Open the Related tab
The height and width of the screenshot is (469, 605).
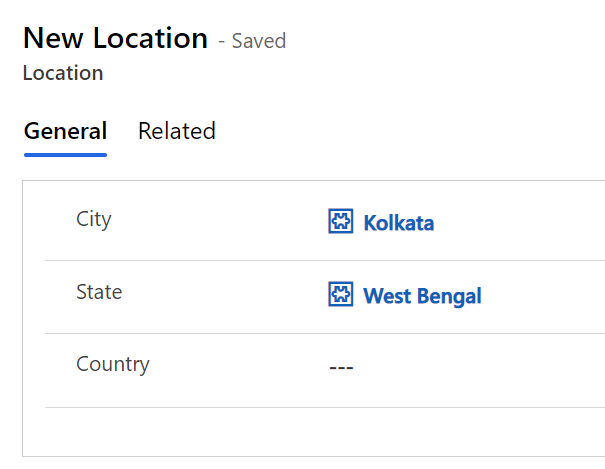[x=177, y=131]
